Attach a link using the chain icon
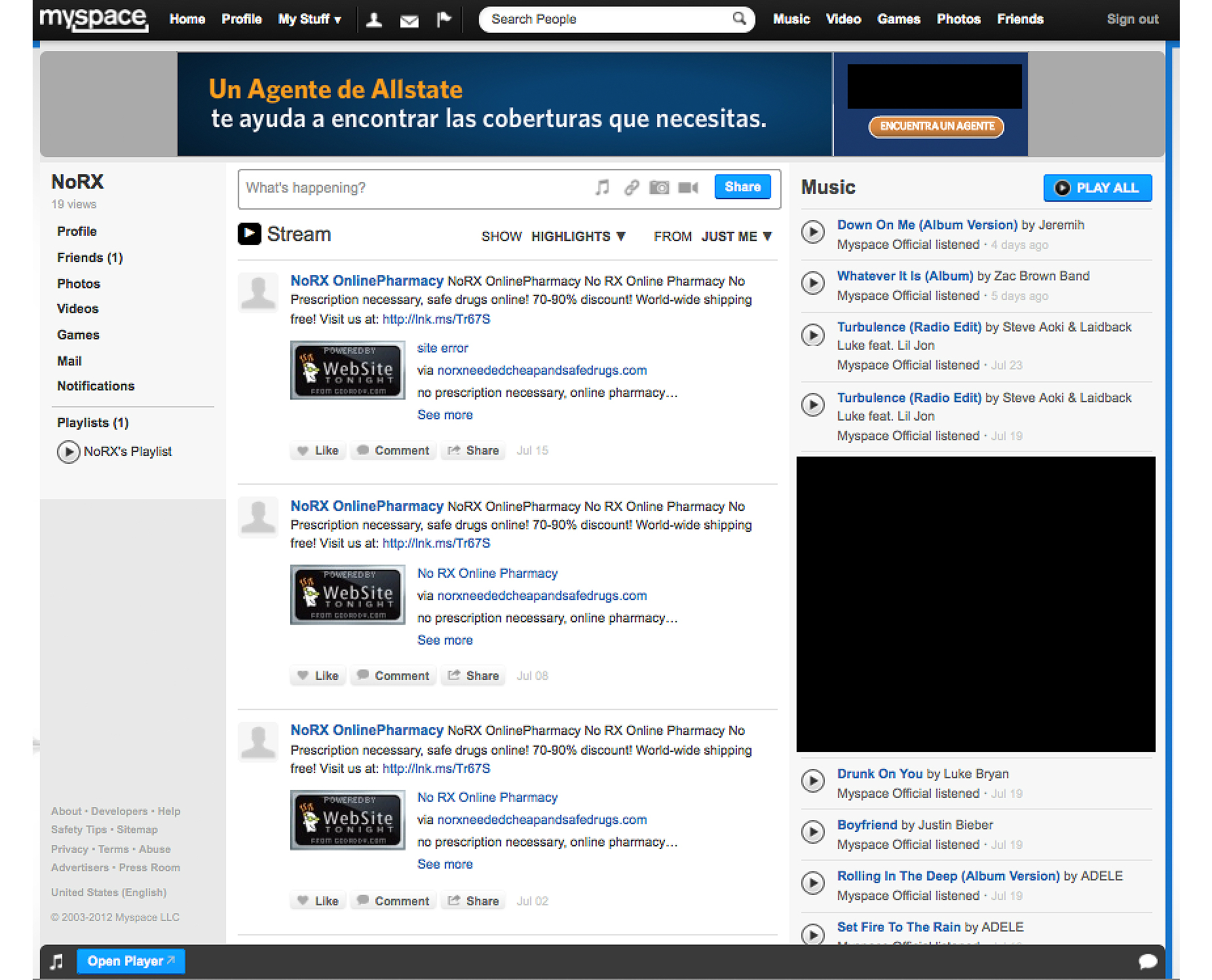 click(x=631, y=188)
